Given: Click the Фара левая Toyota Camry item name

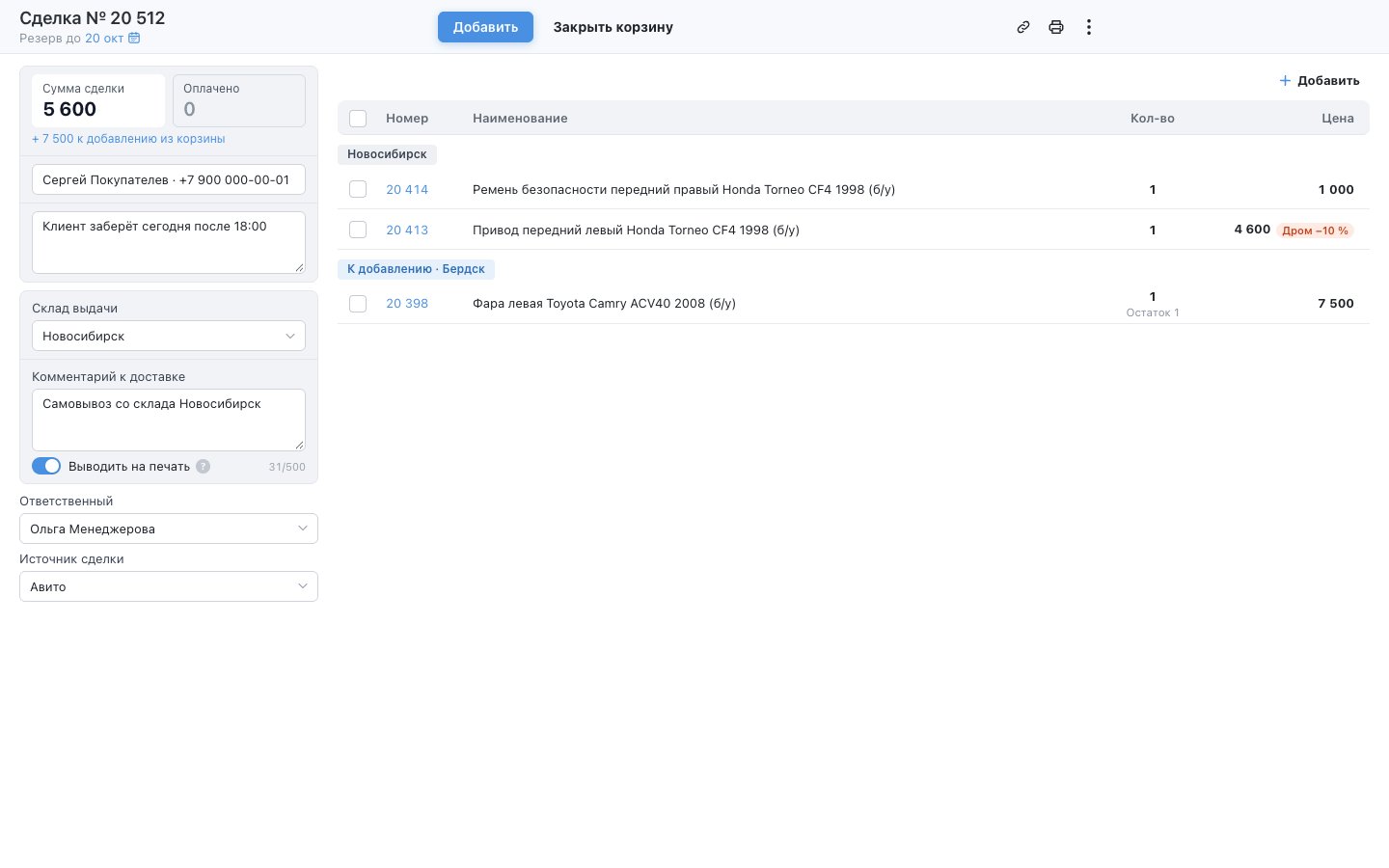Looking at the screenshot, I should pos(604,304).
